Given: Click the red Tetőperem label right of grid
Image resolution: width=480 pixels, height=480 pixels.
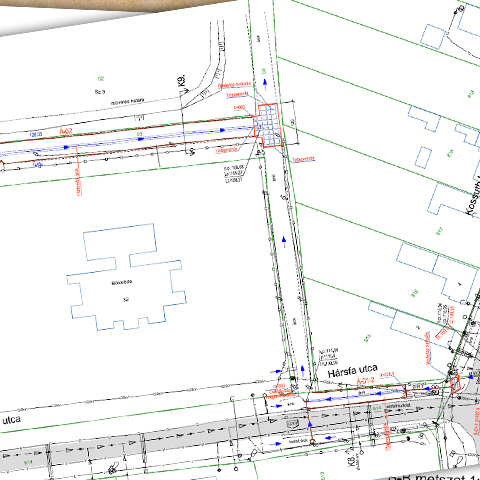Looking at the screenshot, I should click(x=304, y=159).
